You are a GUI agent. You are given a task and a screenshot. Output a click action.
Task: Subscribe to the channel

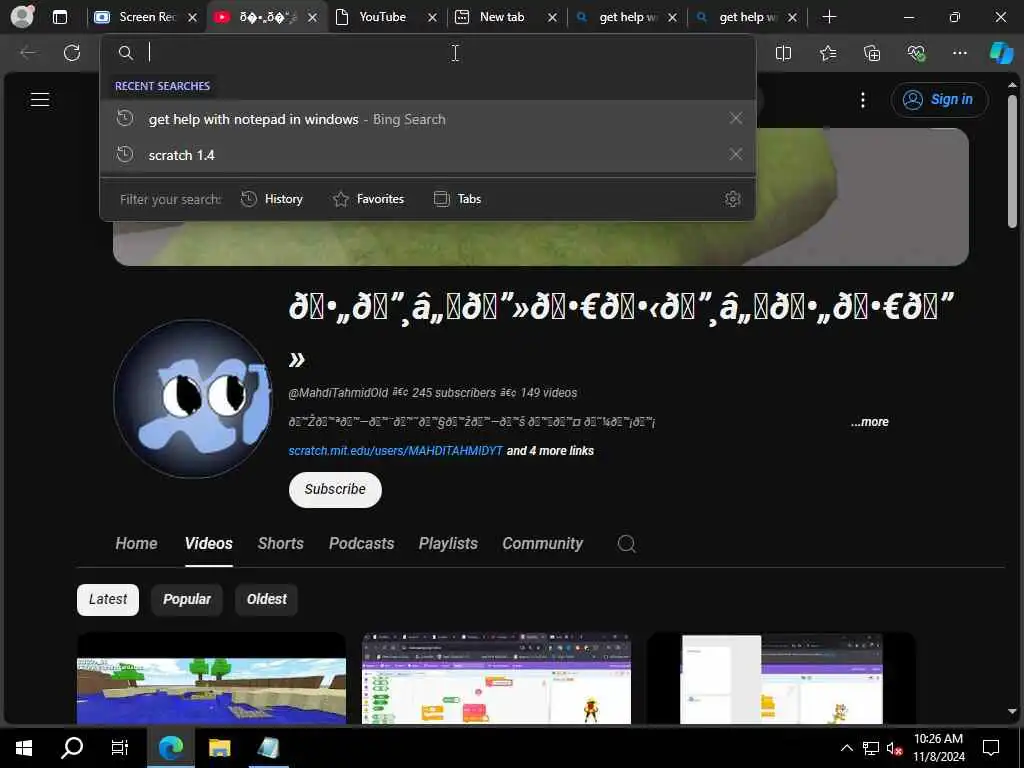pyautogui.click(x=335, y=489)
